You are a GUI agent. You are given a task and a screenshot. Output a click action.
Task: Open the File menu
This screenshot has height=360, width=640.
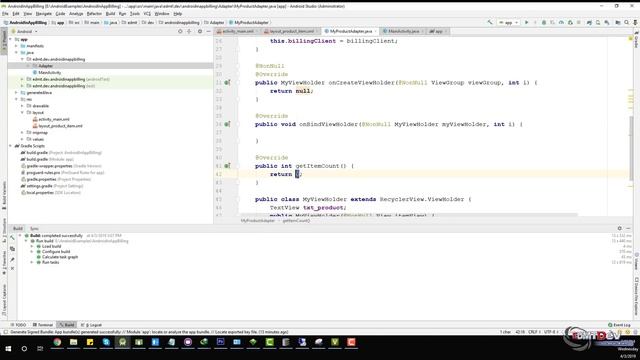[x=5, y=14]
